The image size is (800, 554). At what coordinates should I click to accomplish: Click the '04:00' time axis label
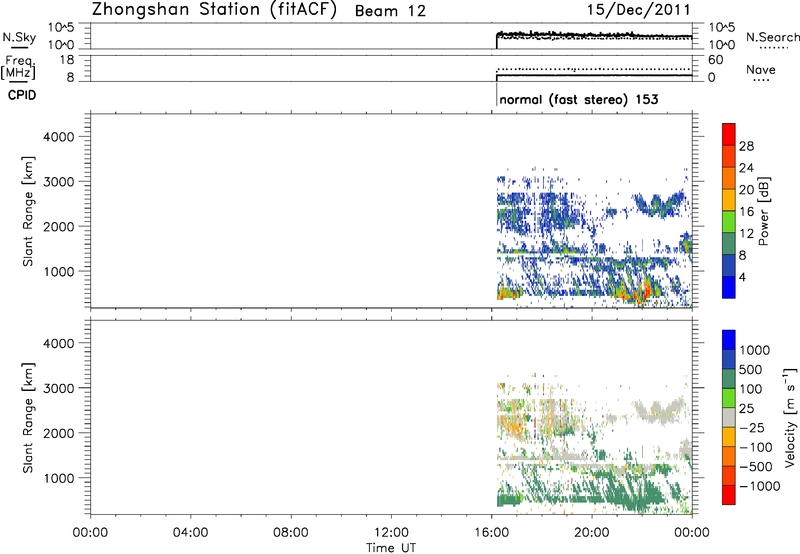pos(190,533)
